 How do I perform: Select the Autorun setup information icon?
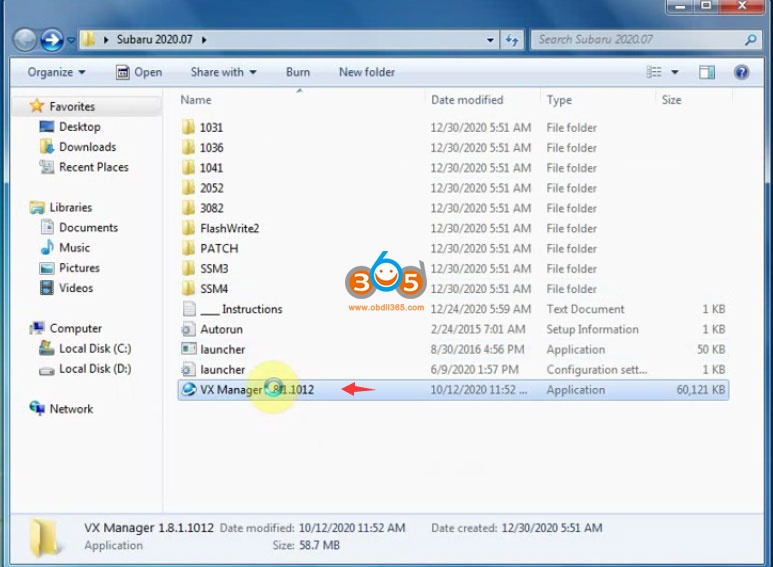tap(189, 329)
